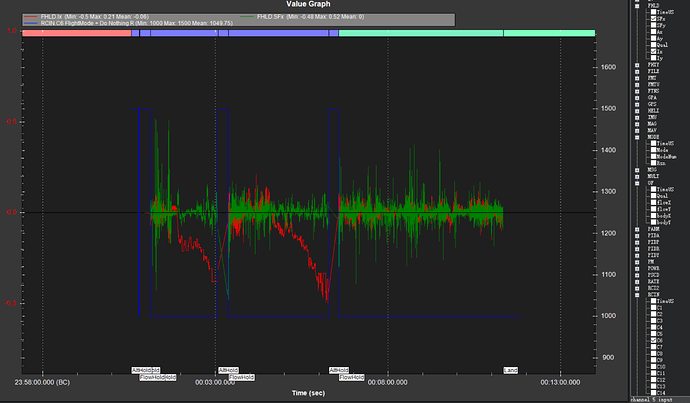Select the GPA tree item label
Image resolution: width=690 pixels, height=403 pixels.
pos(652,98)
